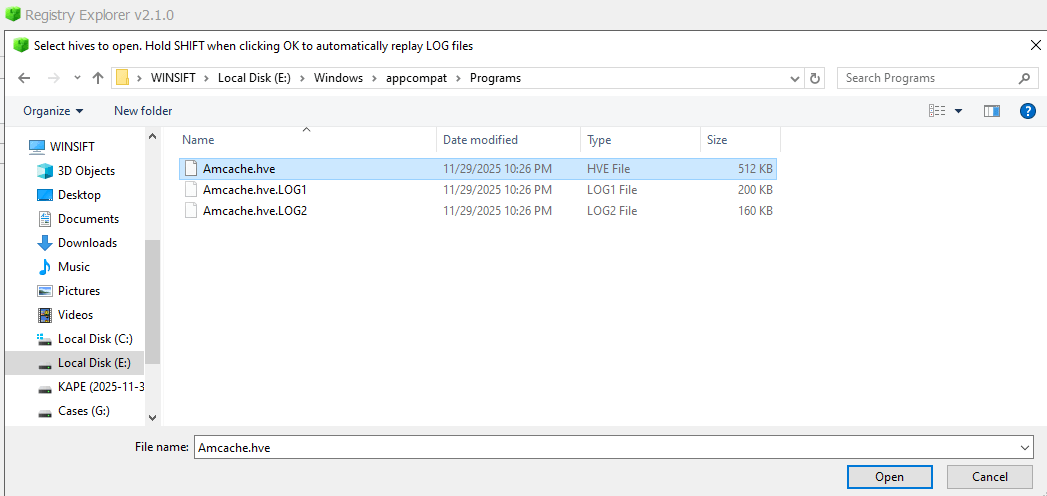This screenshot has height=496, width=1047.
Task: Open the Organize menu
Action: pos(53,111)
